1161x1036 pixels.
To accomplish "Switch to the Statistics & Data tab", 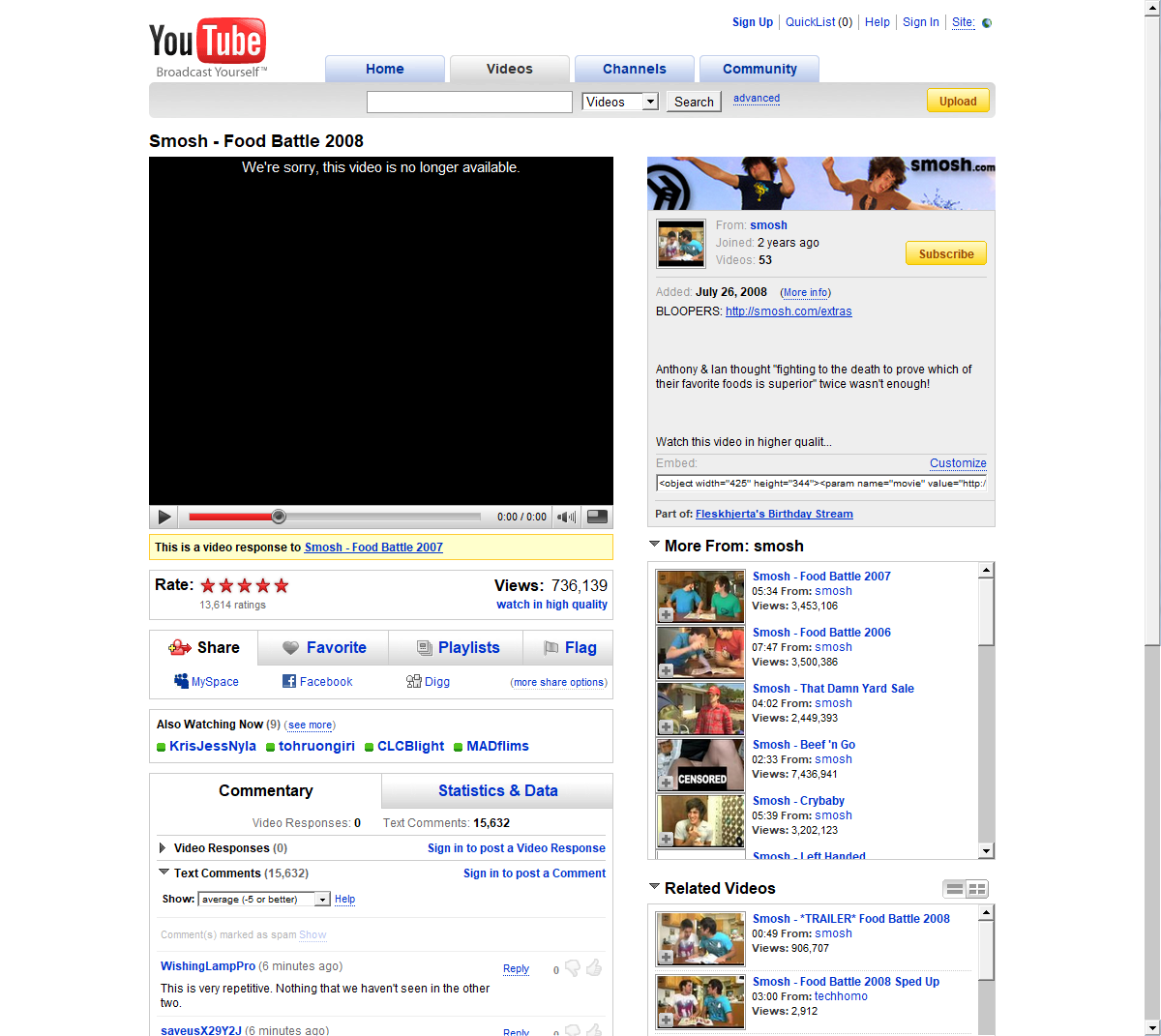I will (497, 791).
